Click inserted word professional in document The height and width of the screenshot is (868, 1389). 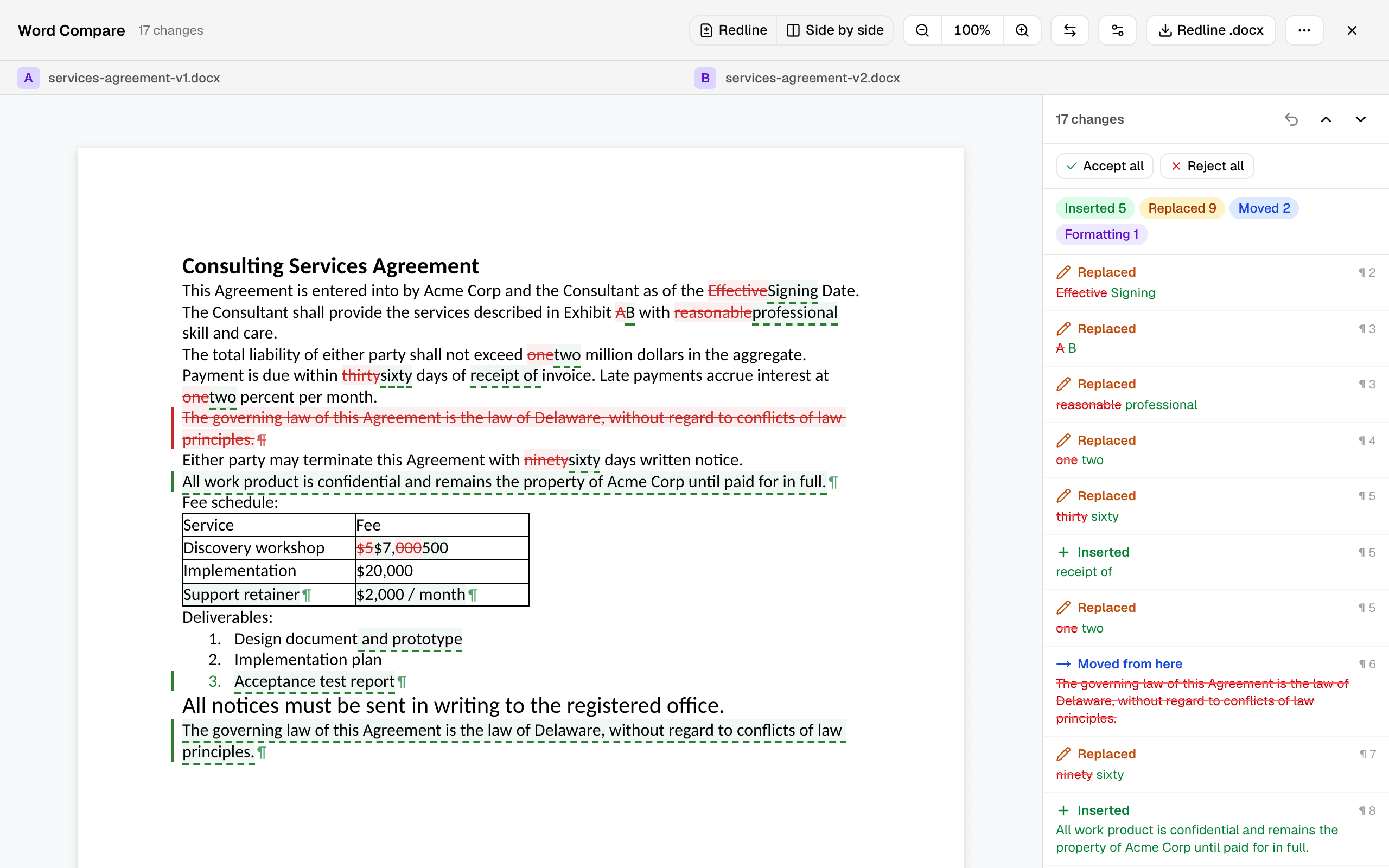click(x=794, y=313)
